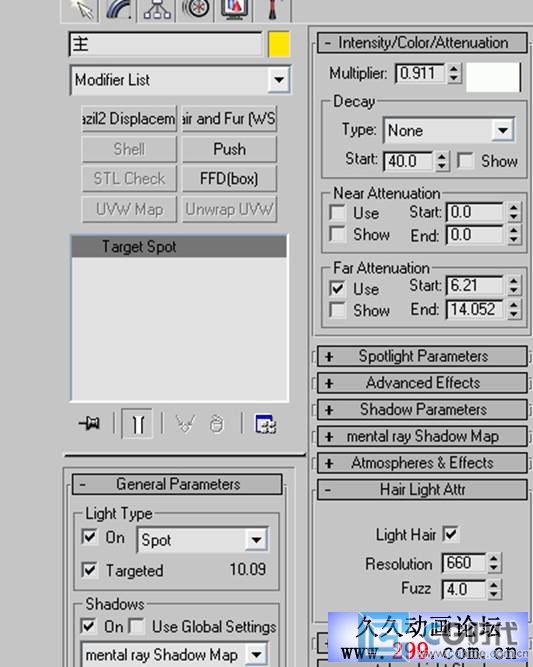Click the Near Attenuation End spinner
Image resolution: width=533 pixels, height=667 pixels.
[514, 235]
